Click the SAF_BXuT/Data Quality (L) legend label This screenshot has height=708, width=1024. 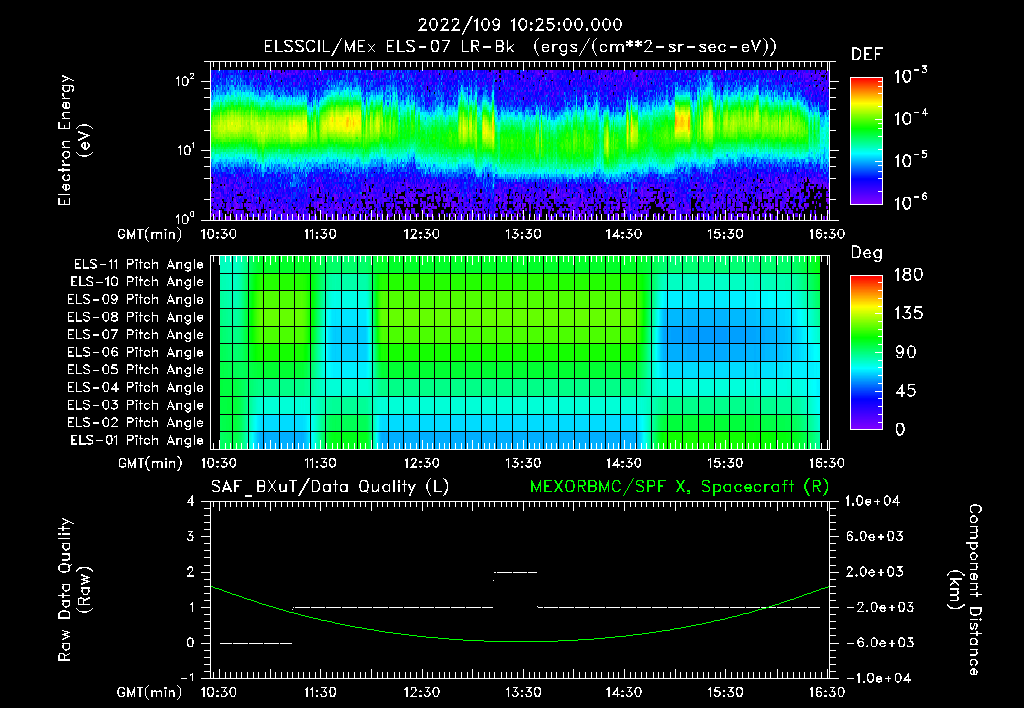330,487
